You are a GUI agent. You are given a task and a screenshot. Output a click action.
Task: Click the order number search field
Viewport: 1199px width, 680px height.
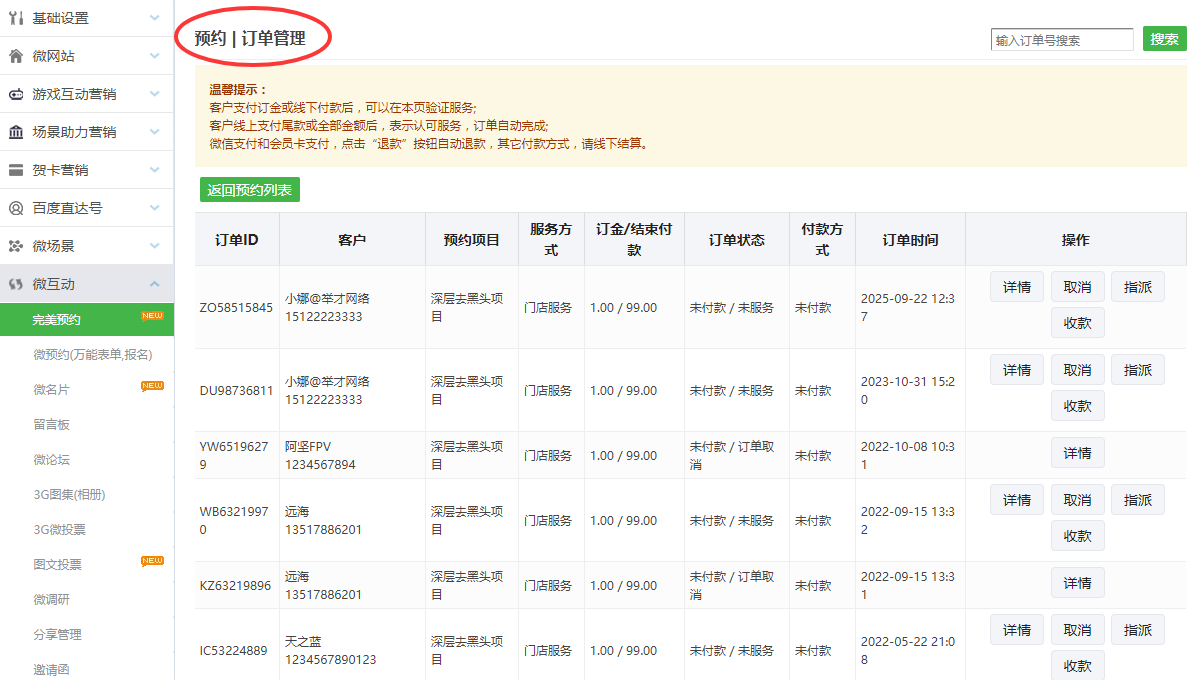1061,40
